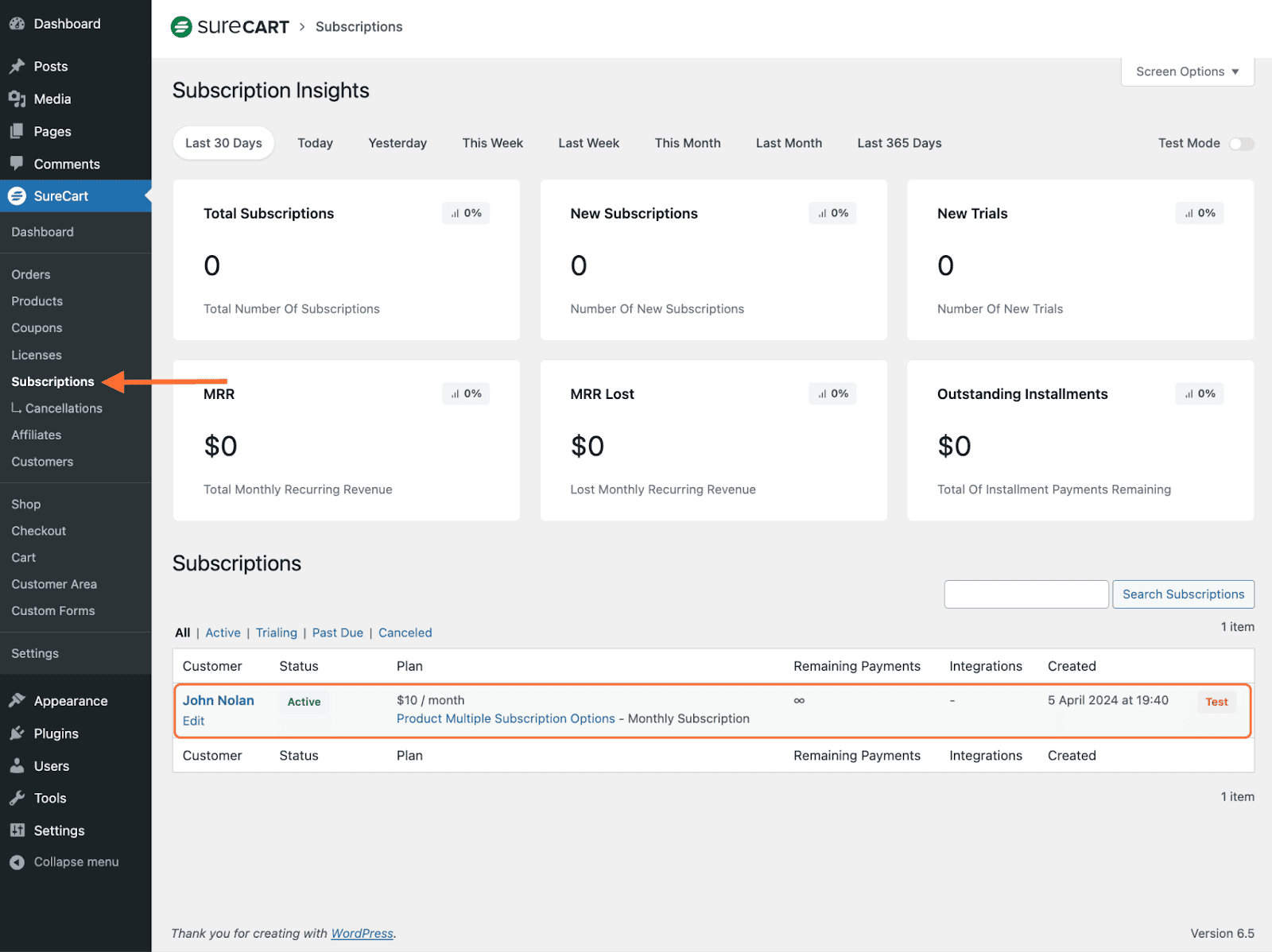Open John Nolan's customer link
1272x952 pixels.
219,700
